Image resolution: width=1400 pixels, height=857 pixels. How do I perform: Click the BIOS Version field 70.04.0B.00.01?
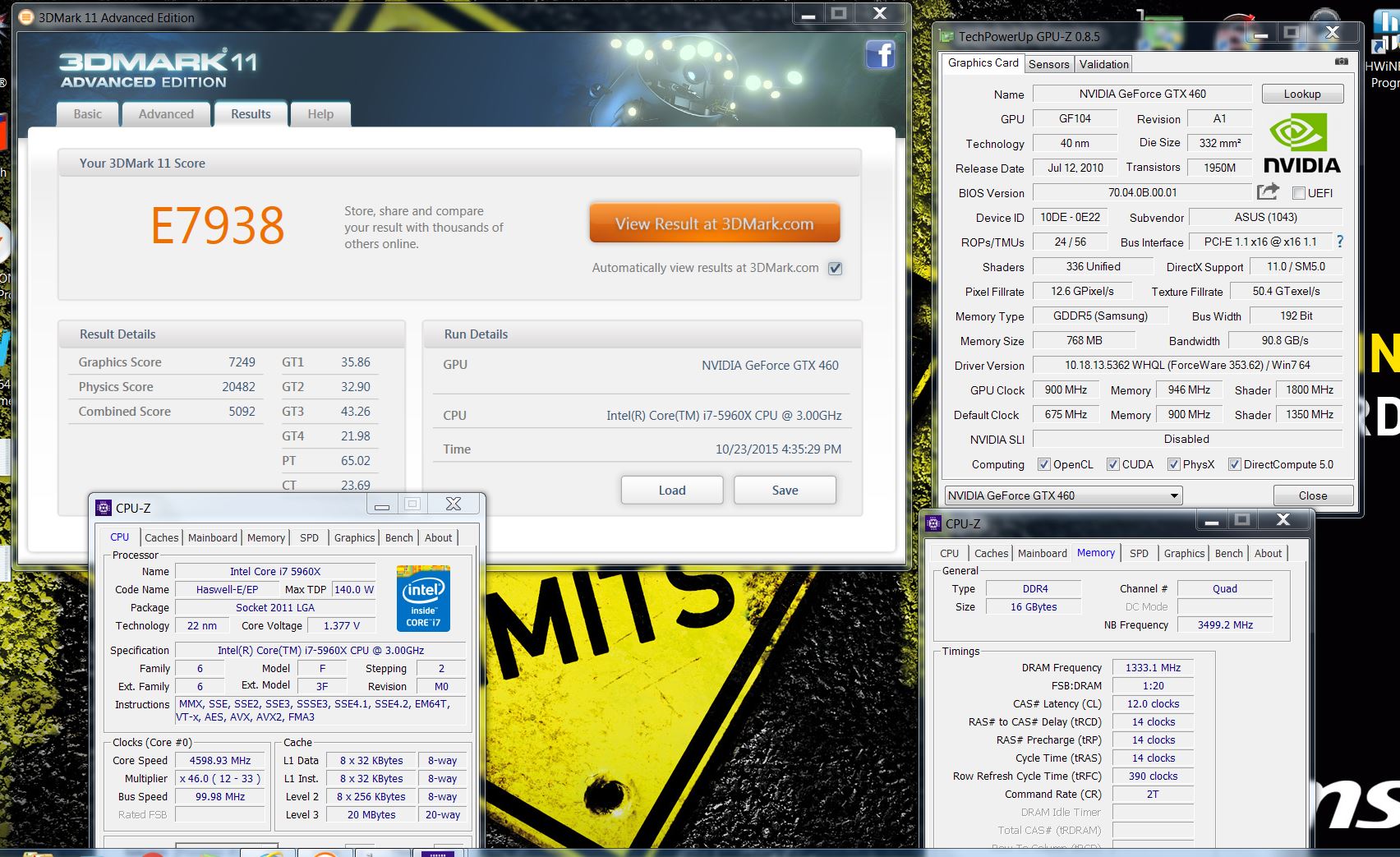pos(1142,192)
